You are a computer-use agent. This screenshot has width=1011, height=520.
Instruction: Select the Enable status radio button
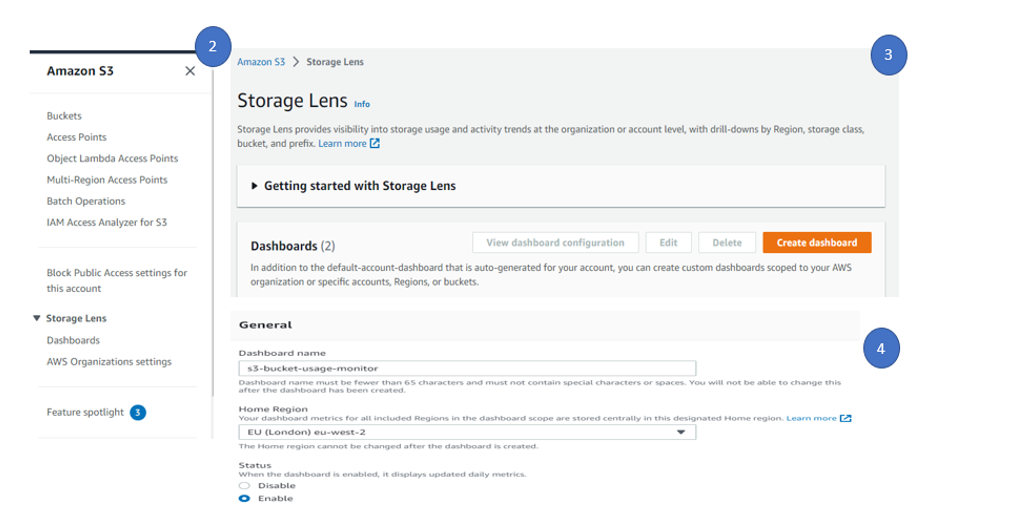coord(245,498)
